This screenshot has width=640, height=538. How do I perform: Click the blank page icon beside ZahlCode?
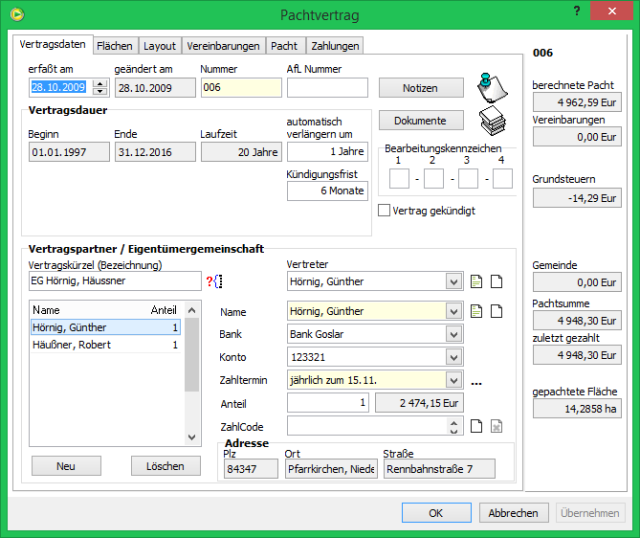tap(477, 426)
